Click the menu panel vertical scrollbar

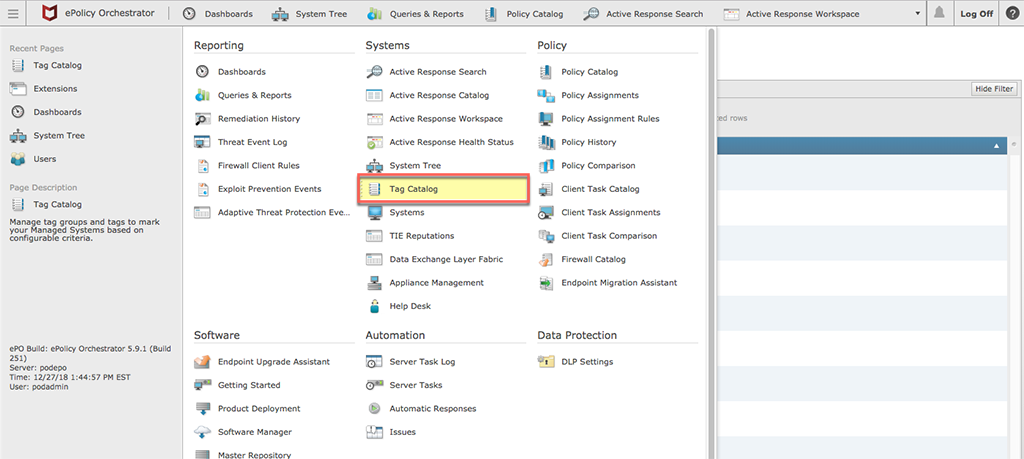[710, 243]
